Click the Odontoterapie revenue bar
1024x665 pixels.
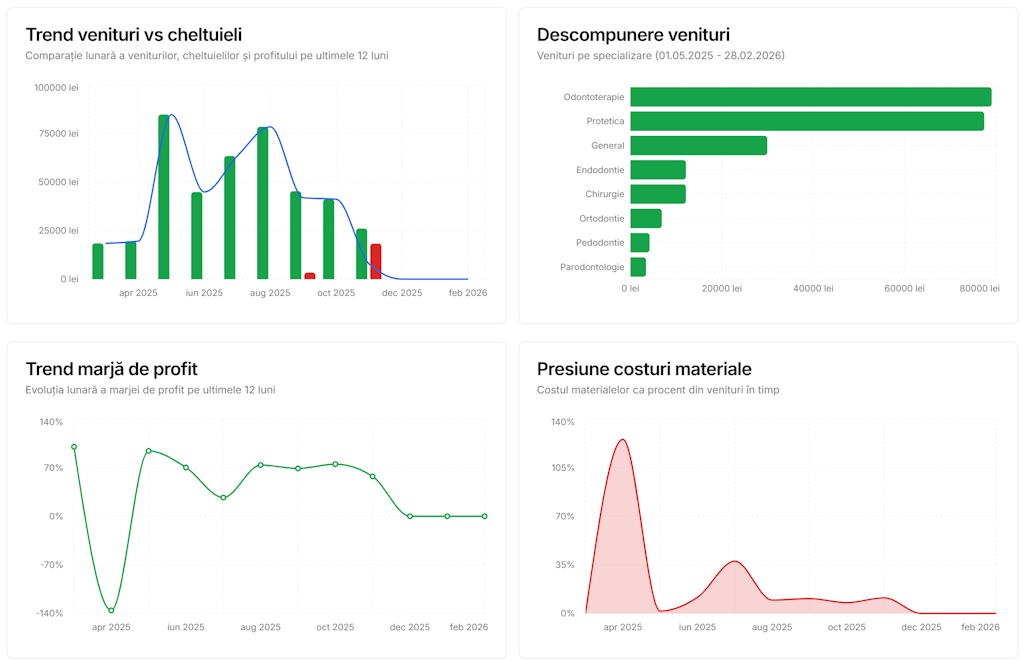(x=810, y=97)
